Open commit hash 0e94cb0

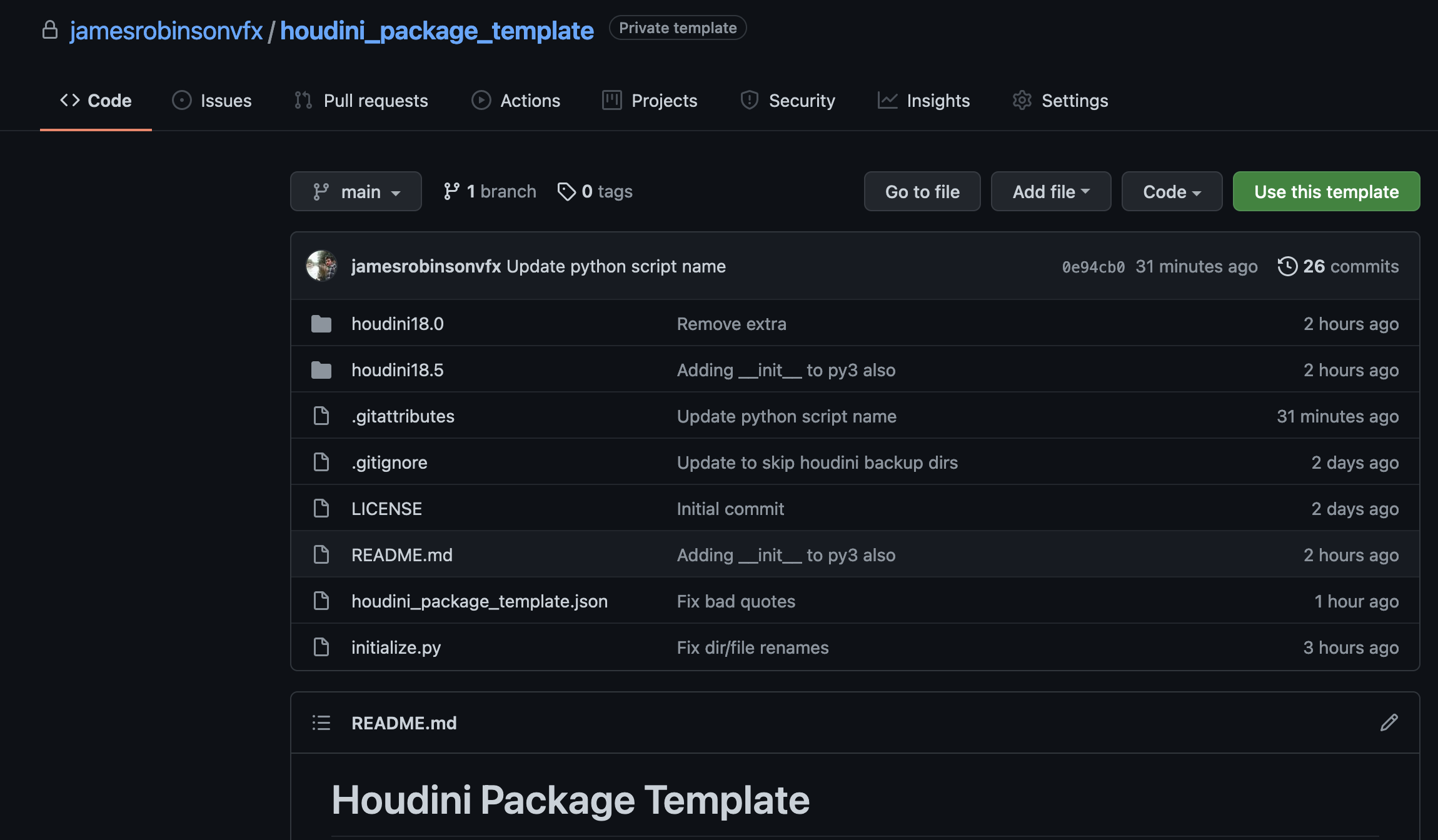point(1094,267)
